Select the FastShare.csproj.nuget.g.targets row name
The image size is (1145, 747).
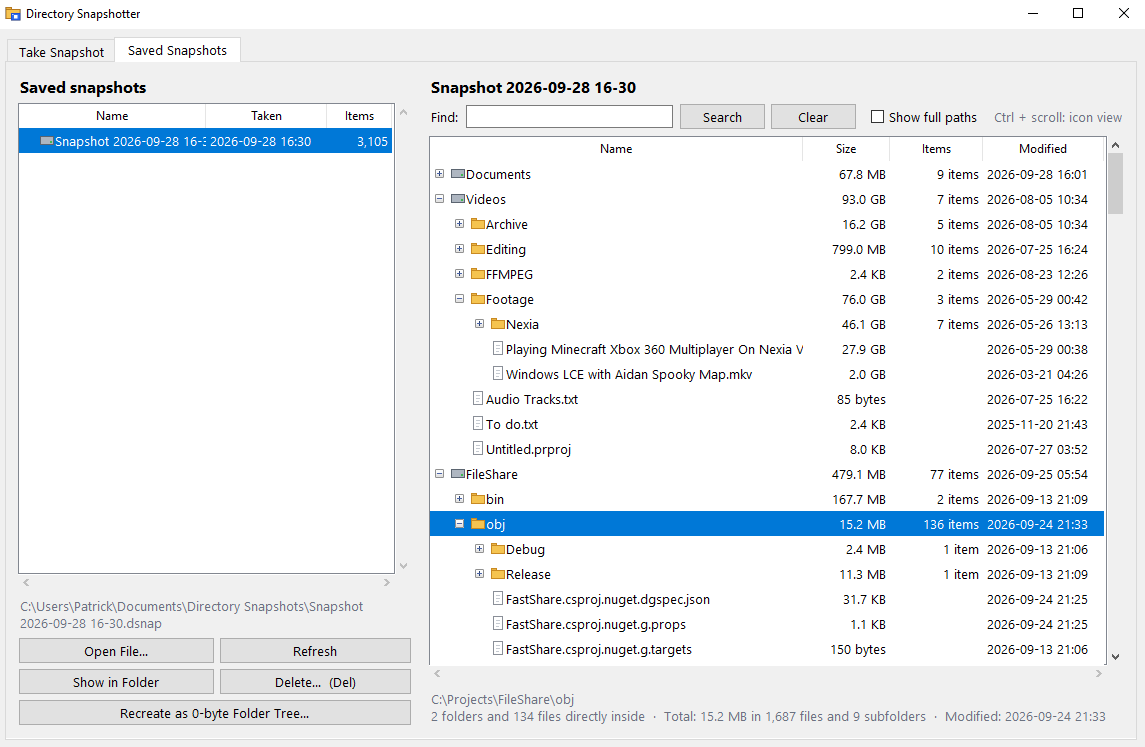(599, 649)
